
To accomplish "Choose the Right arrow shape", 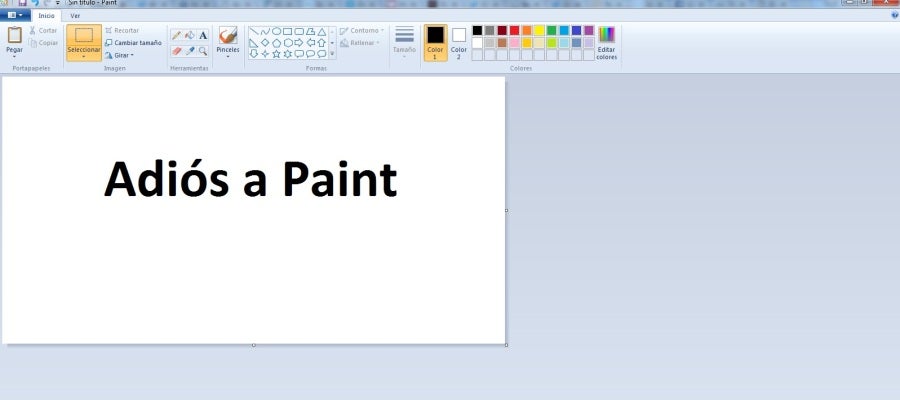I will click(x=299, y=42).
